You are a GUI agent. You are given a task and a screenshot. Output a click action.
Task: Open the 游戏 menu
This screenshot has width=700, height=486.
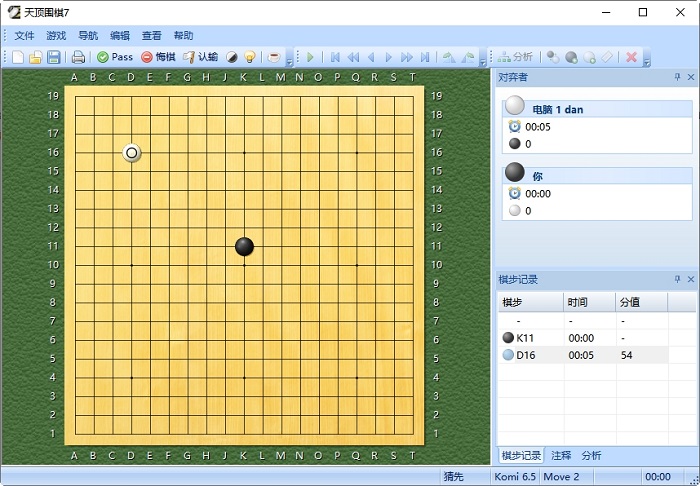coord(56,36)
